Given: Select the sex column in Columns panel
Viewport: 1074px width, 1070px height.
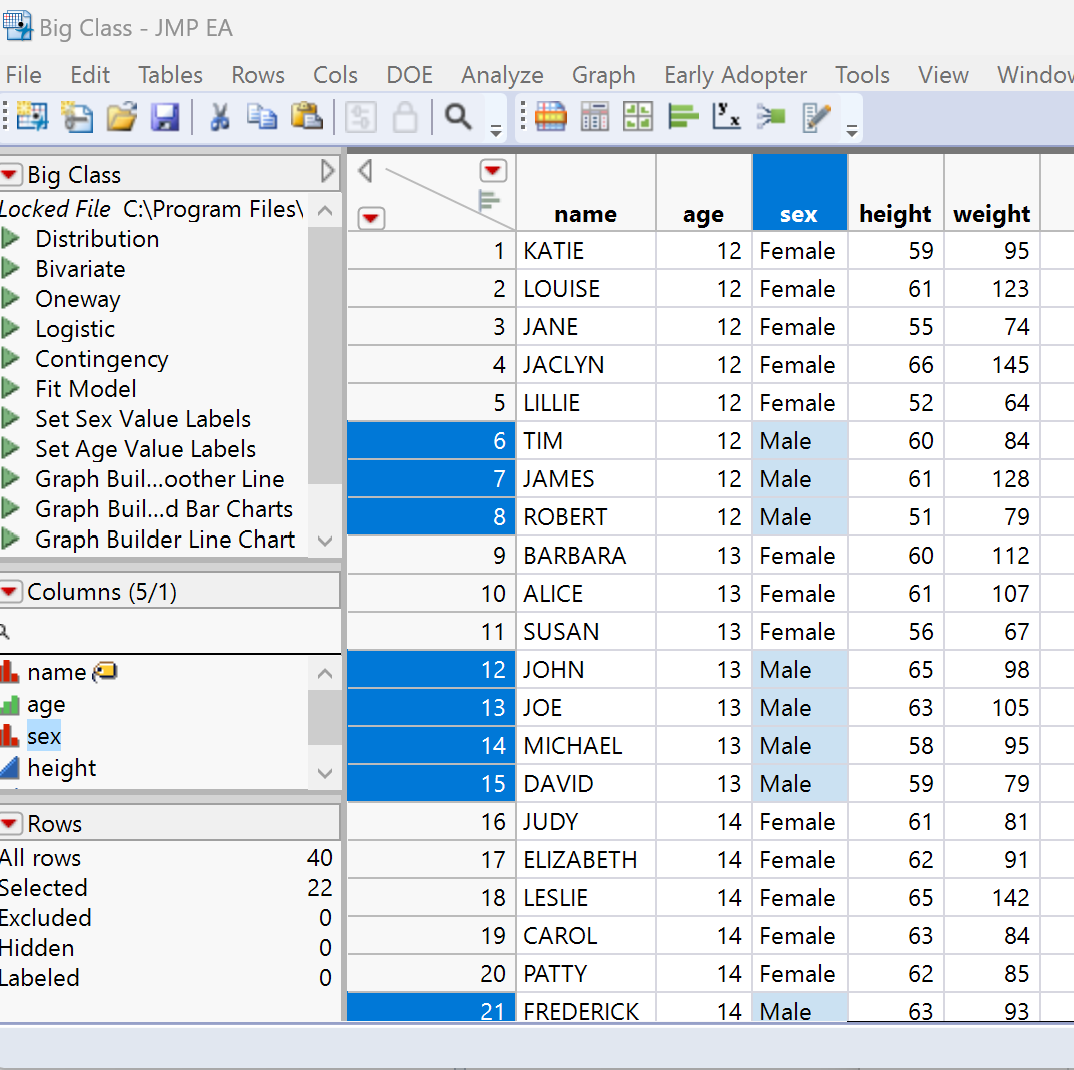Looking at the screenshot, I should point(44,736).
